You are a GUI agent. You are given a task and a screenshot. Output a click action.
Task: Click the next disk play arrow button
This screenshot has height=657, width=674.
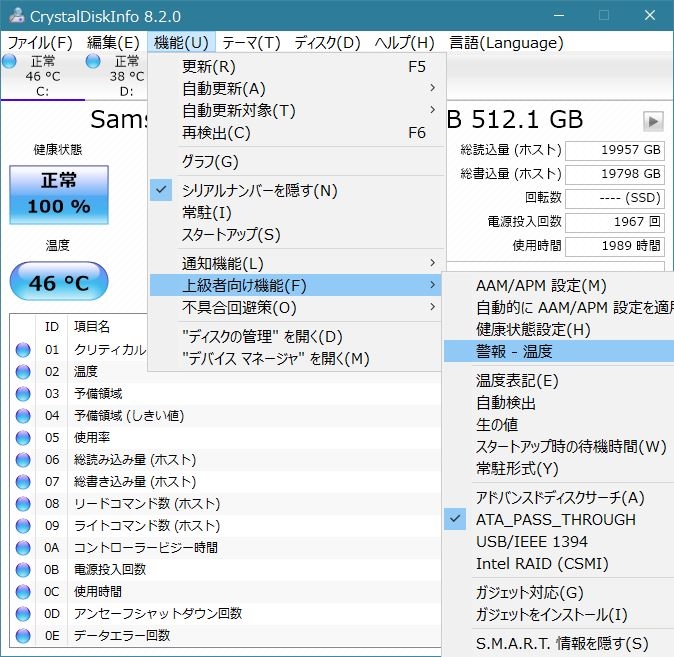click(653, 121)
